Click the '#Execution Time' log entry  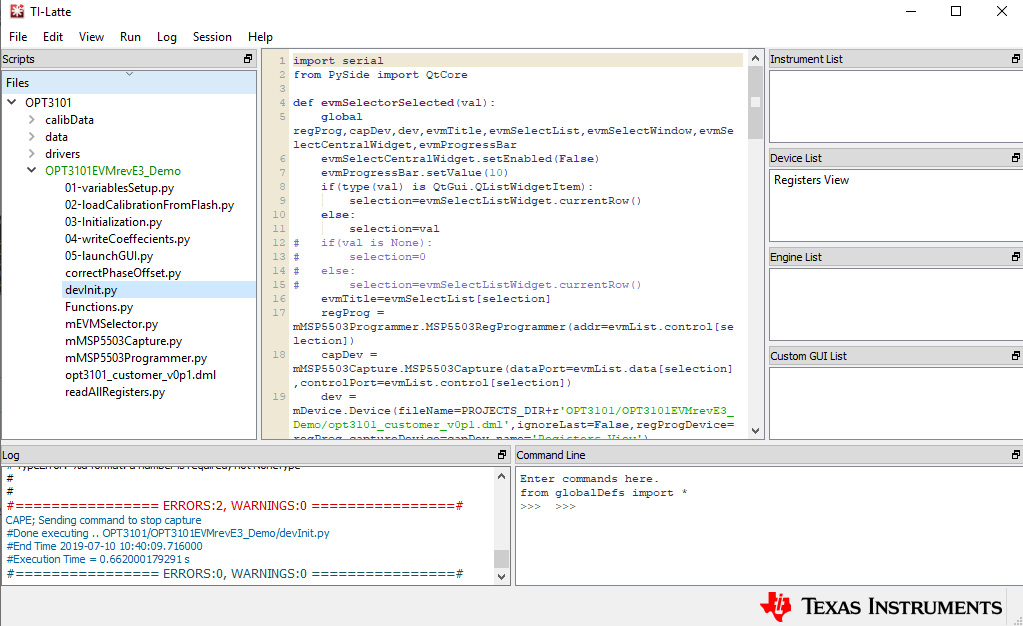98,559
